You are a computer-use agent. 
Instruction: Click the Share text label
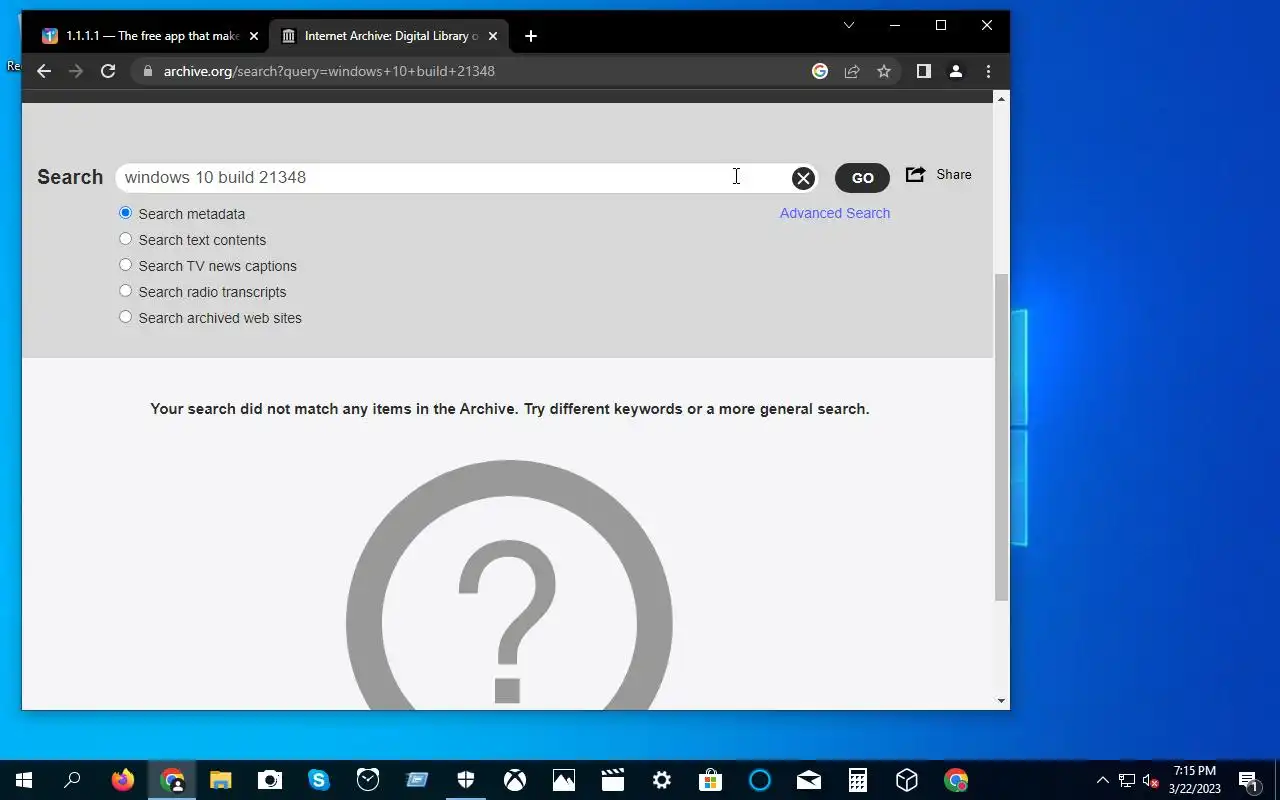(954, 174)
